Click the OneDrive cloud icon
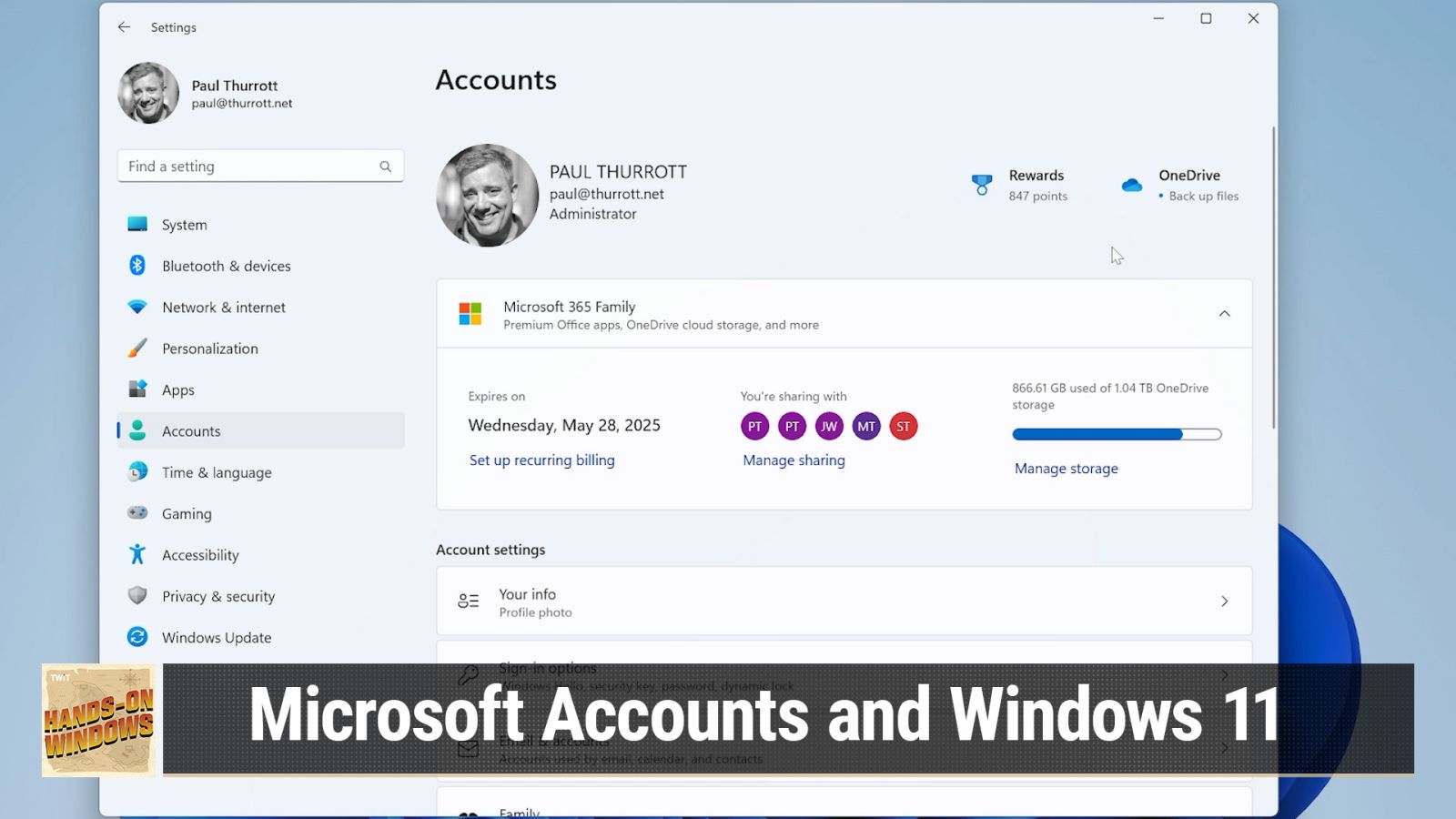 (x=1131, y=185)
